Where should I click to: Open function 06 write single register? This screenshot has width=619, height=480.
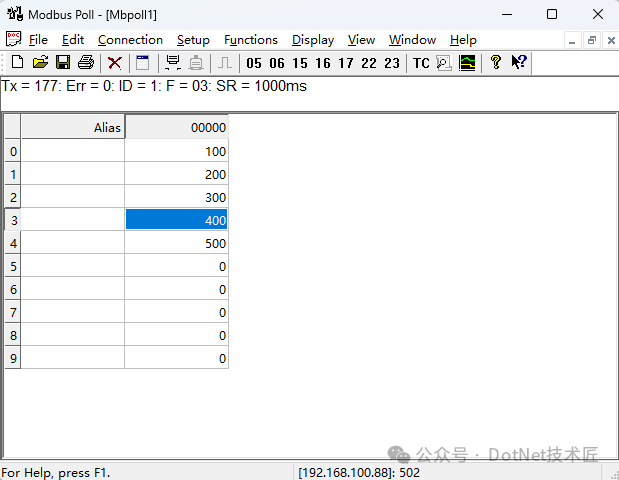click(x=277, y=63)
